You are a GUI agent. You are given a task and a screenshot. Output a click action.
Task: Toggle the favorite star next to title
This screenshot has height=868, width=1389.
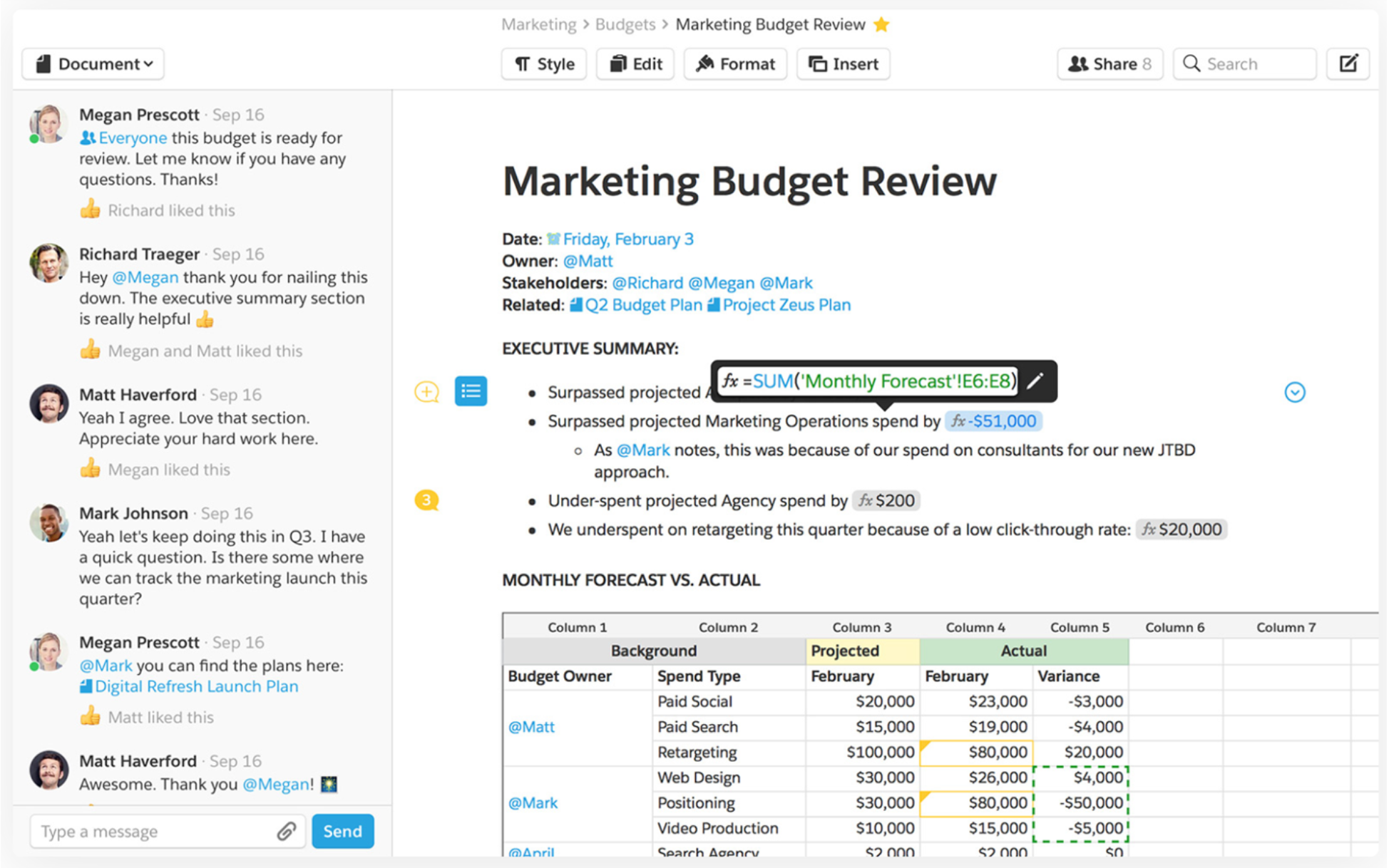point(881,24)
